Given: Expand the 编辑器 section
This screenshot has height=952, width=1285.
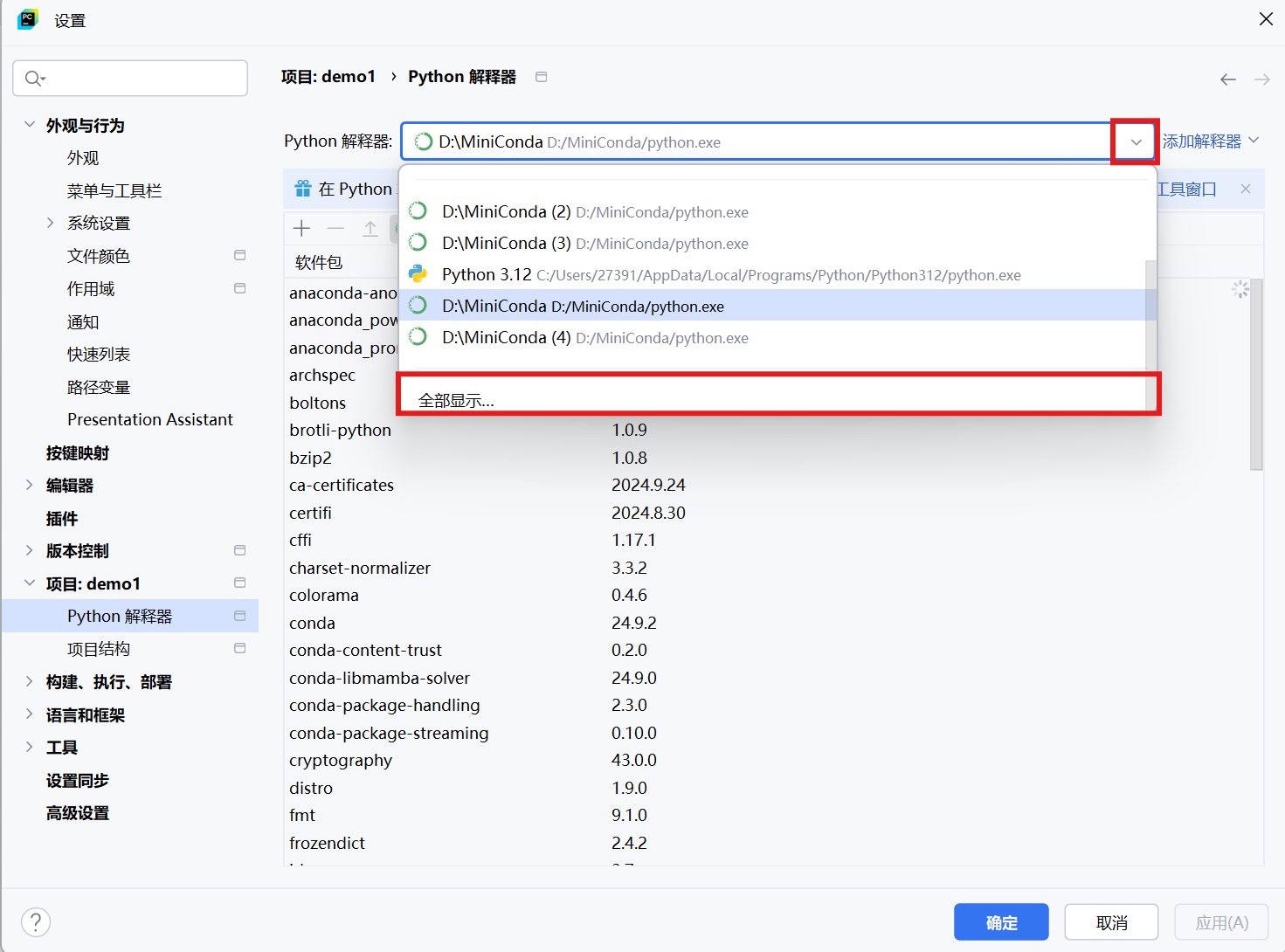Looking at the screenshot, I should (x=30, y=485).
